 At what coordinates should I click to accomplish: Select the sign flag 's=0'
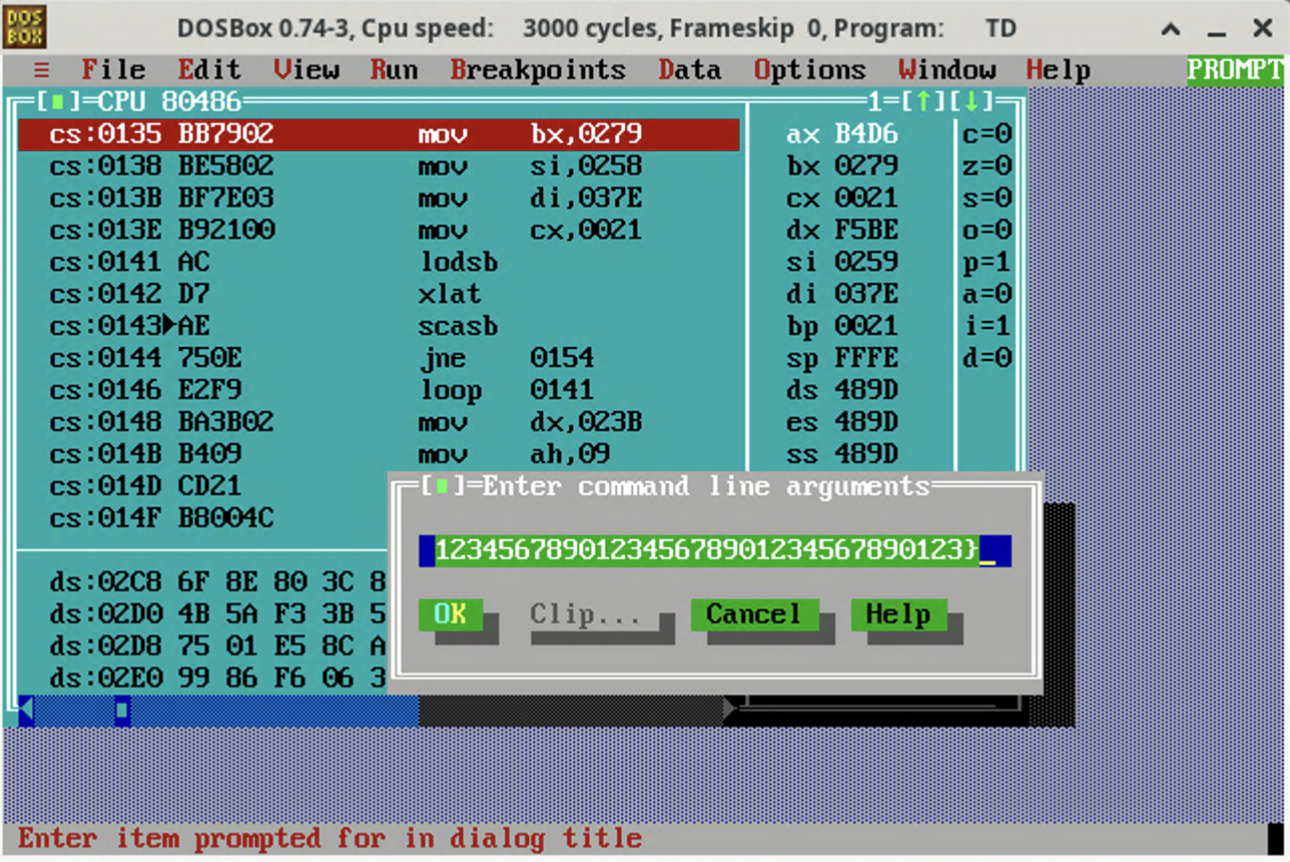tap(987, 198)
